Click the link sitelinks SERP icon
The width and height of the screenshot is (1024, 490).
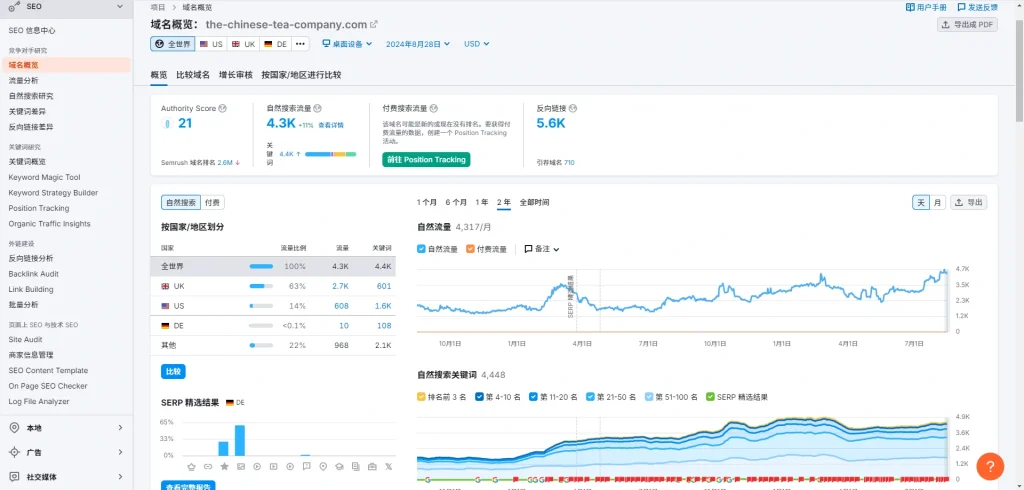click(x=208, y=466)
